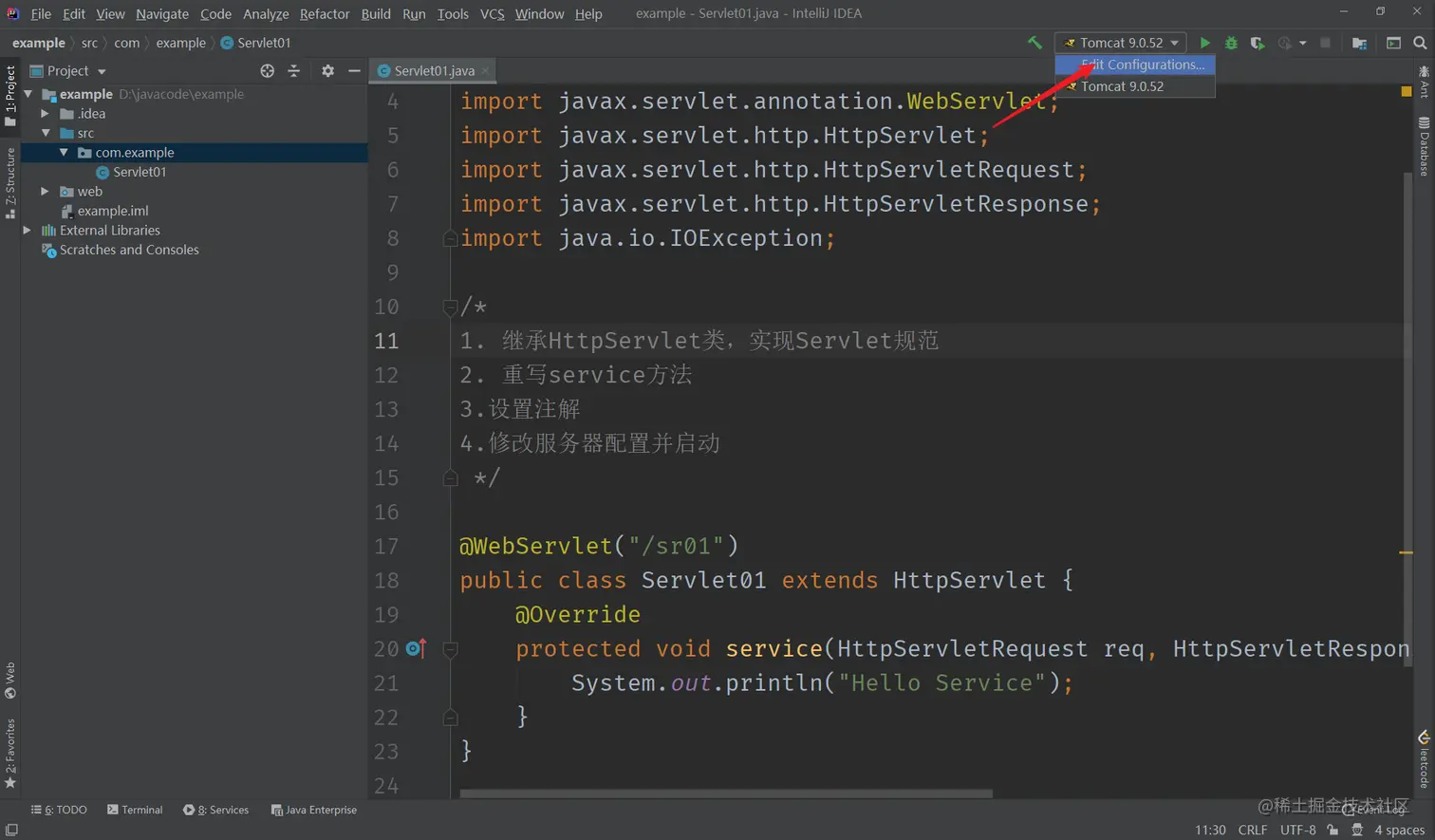Open the Tomcat 9.0.52 run configuration dropdown

coord(1121,43)
